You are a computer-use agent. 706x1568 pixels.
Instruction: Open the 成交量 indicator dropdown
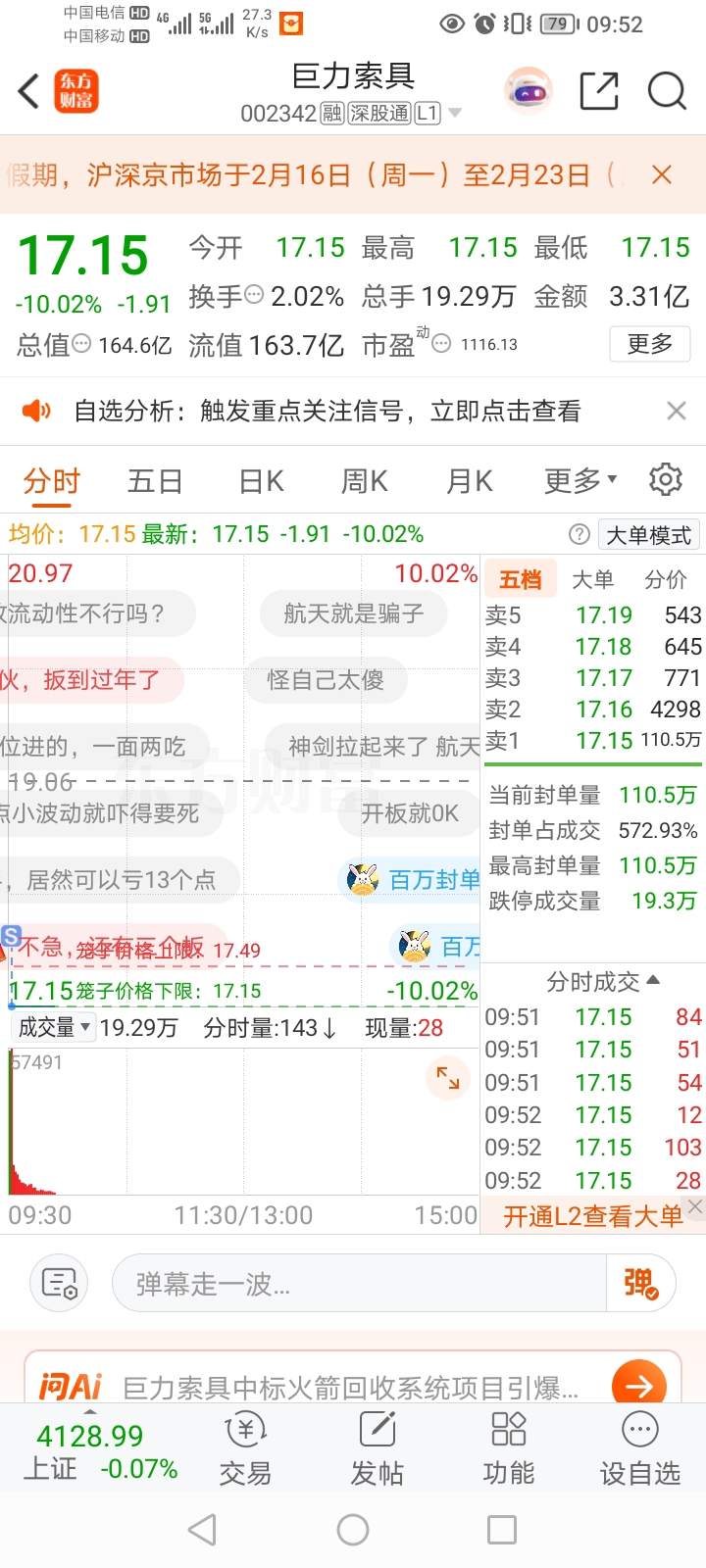(x=54, y=1028)
